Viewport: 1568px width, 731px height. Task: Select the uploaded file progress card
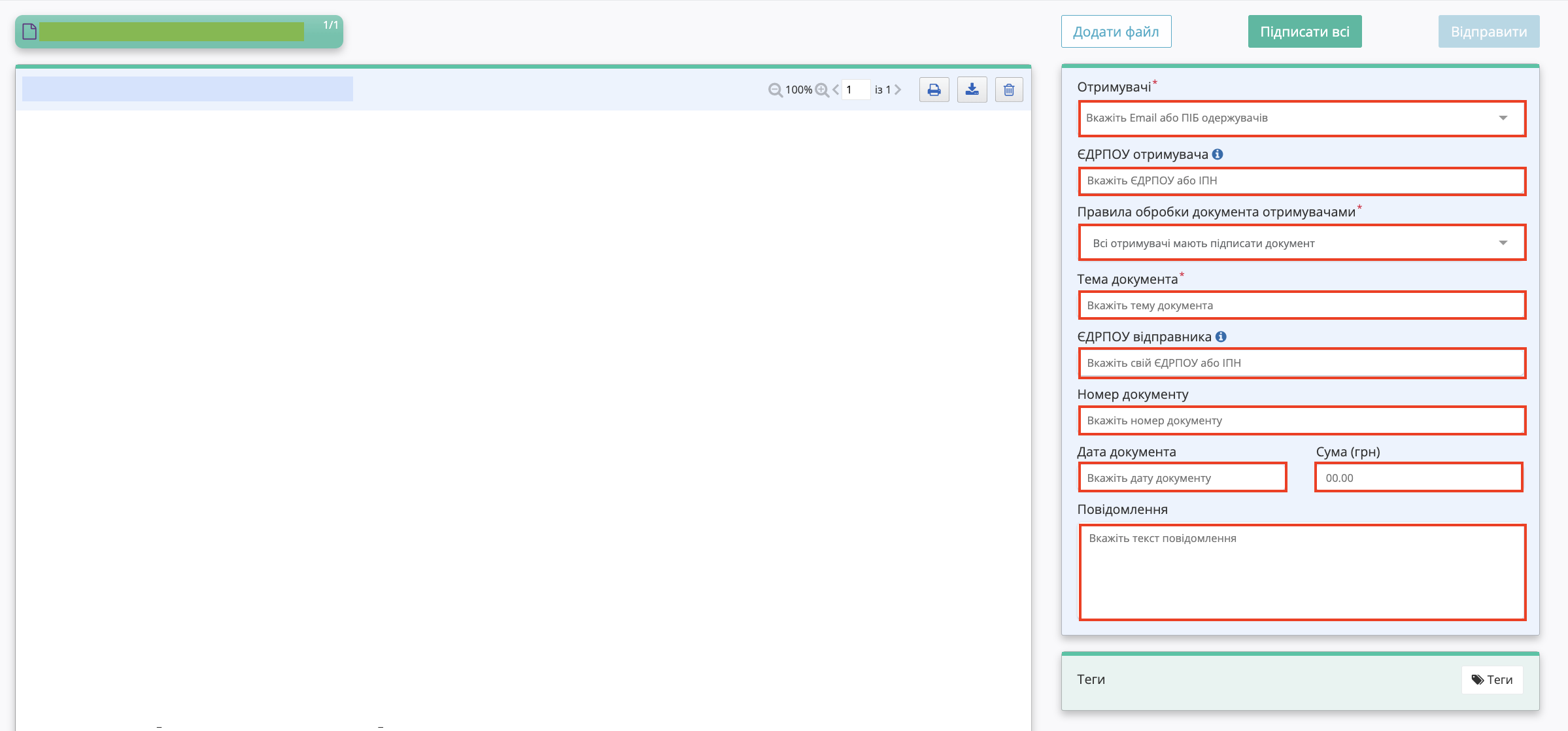coord(179,31)
